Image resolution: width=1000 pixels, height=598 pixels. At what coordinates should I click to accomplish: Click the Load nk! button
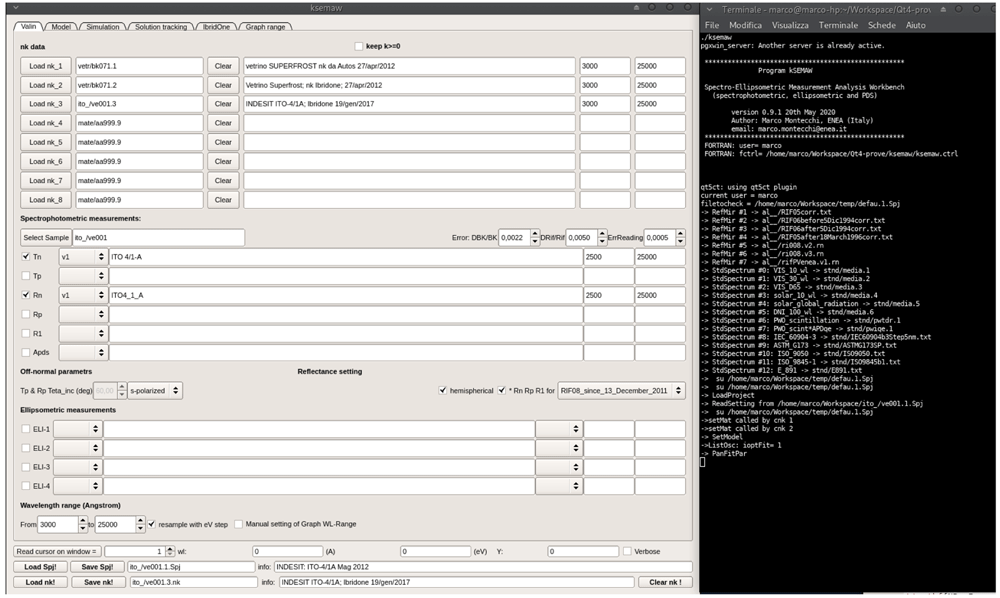(40, 582)
